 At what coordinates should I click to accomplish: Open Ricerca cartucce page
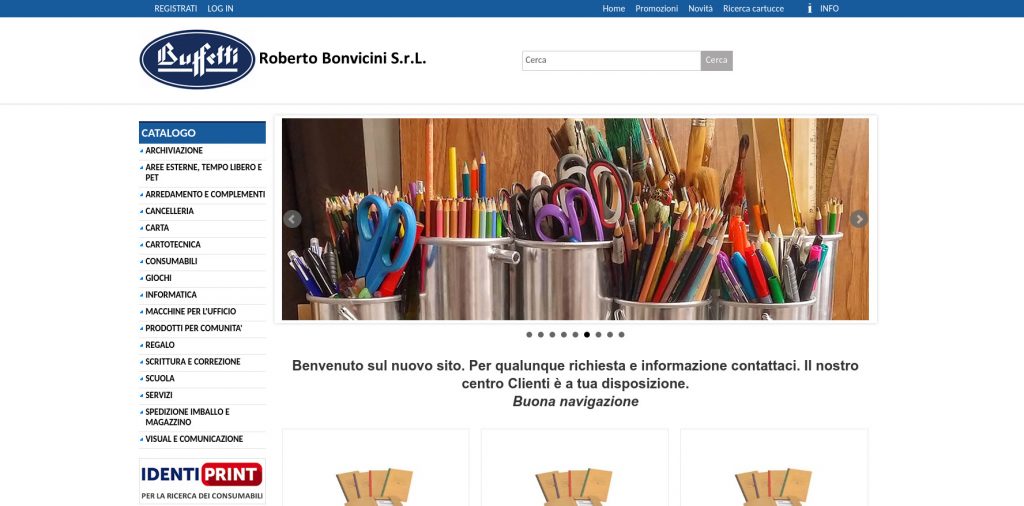pyautogui.click(x=753, y=8)
